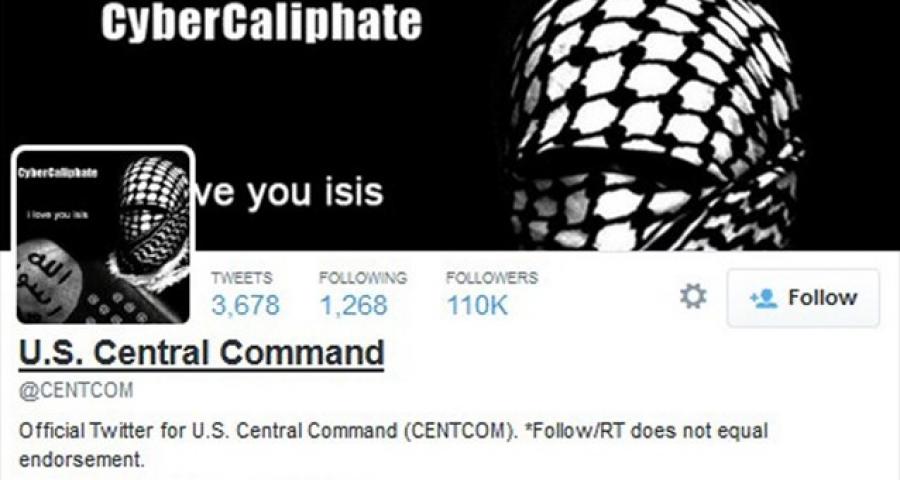
Task: Open the small CyberCaliphate text in avatar
Action: click(57, 173)
